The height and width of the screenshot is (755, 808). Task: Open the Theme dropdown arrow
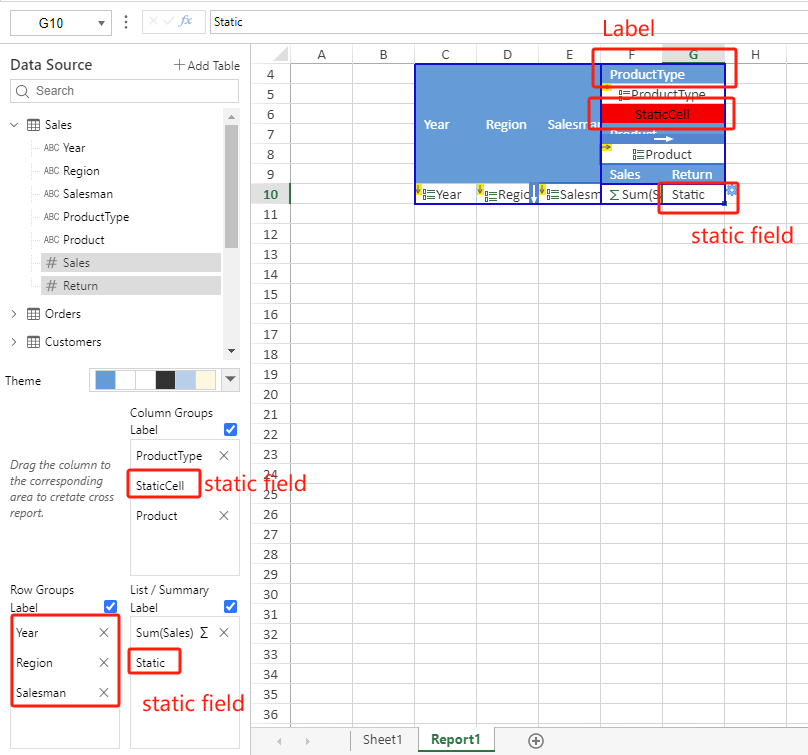point(231,380)
